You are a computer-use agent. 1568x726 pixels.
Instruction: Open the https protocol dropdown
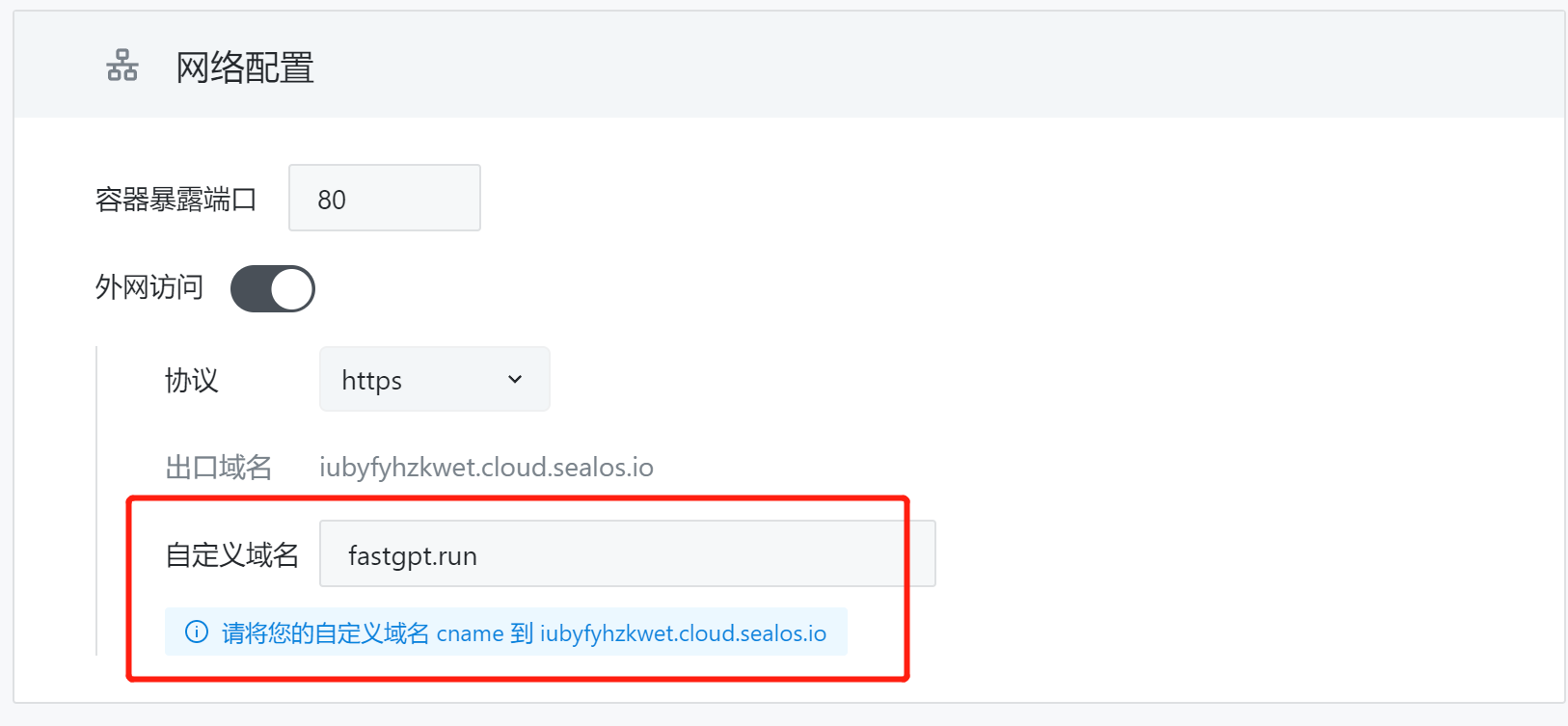435,379
